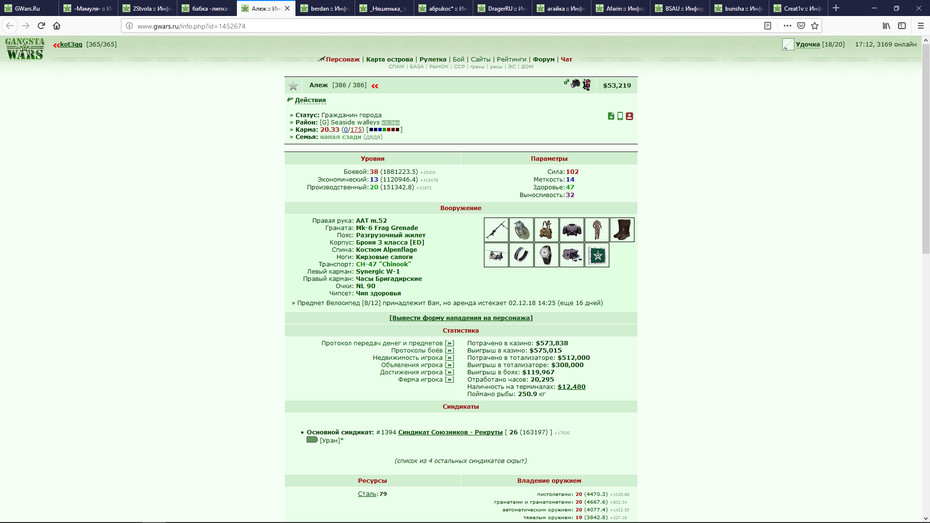Click the grey star next to Алеж
This screenshot has width=930, height=523.
pyautogui.click(x=293, y=86)
